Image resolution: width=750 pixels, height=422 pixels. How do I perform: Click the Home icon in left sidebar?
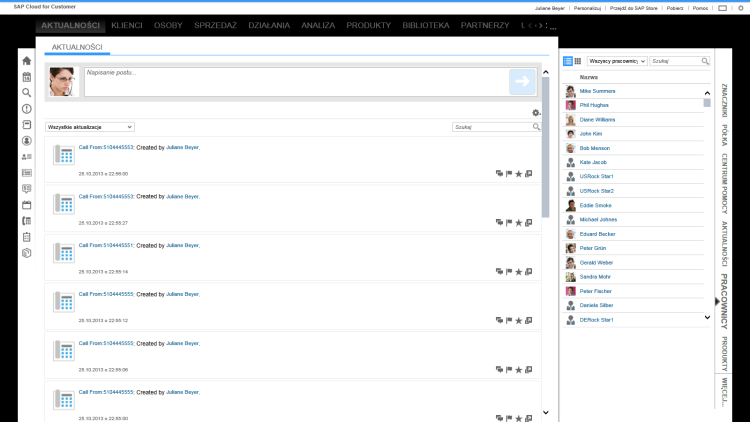click(27, 61)
